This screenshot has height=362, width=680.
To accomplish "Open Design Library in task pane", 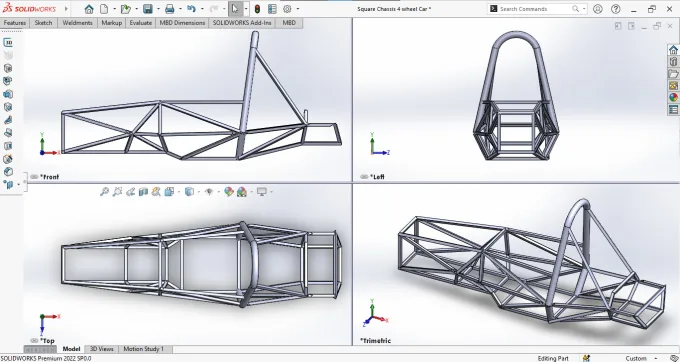I will 673,62.
